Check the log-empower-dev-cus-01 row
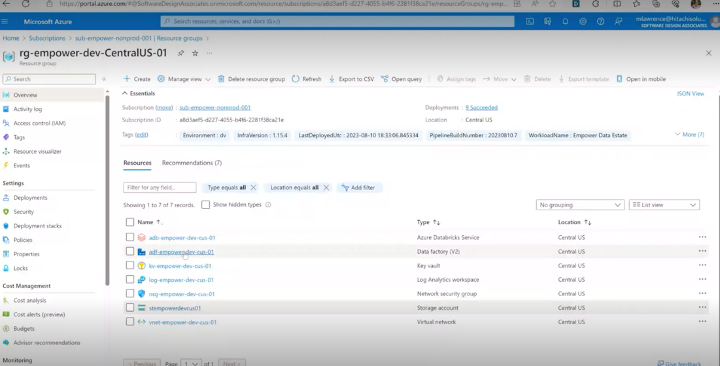 (x=130, y=279)
